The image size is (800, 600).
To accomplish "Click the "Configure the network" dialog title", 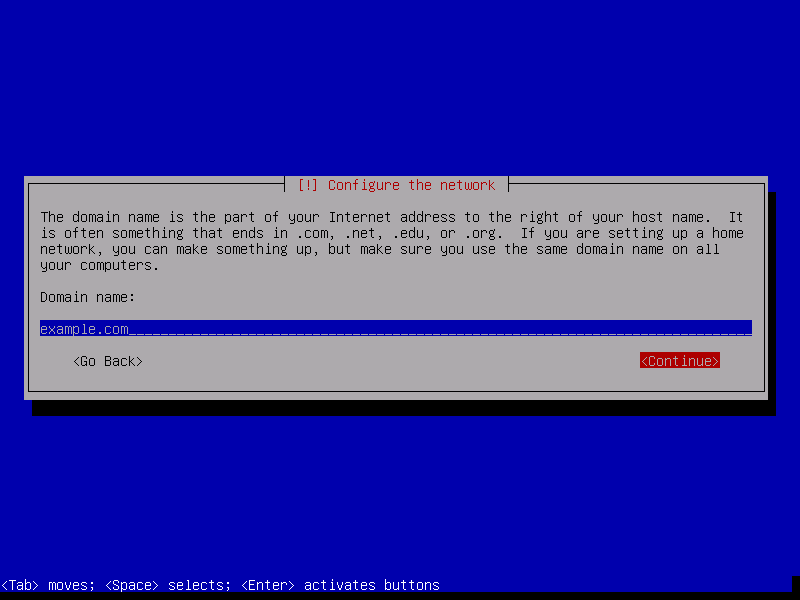I will point(411,185).
